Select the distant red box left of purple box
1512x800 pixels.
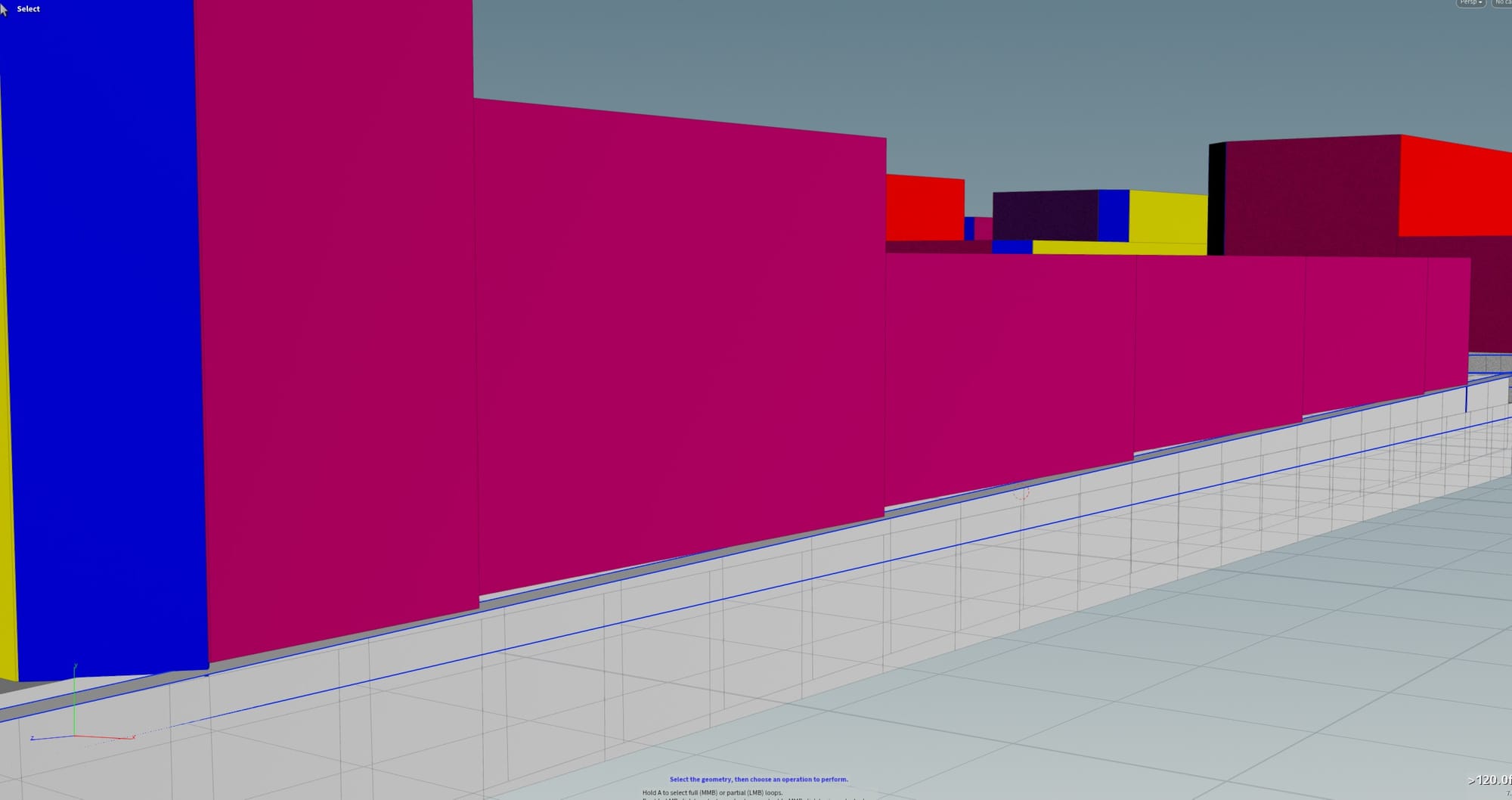point(925,208)
